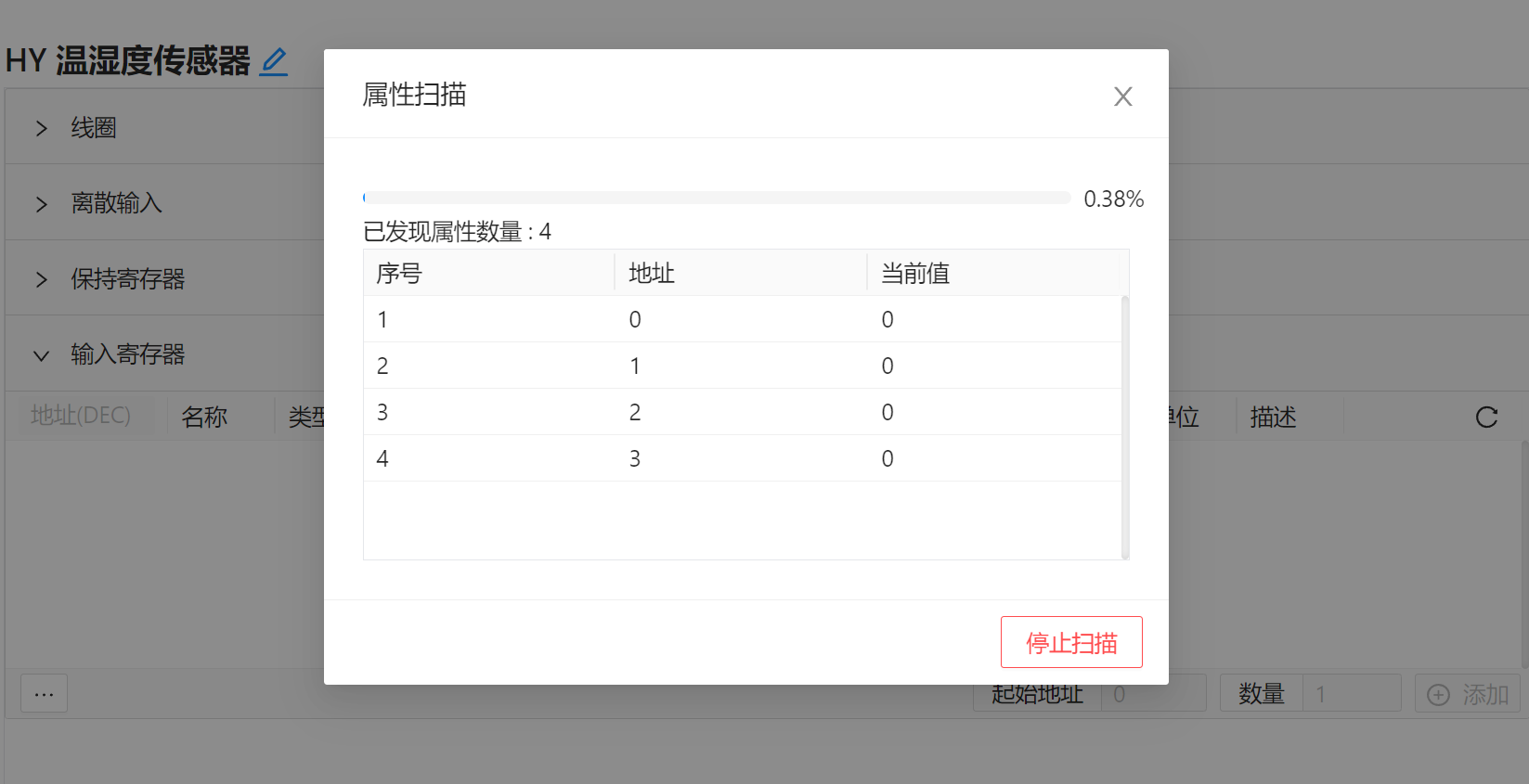Viewport: 1529px width, 784px height.
Task: Click the 序号 column header
Action: pyautogui.click(x=399, y=274)
